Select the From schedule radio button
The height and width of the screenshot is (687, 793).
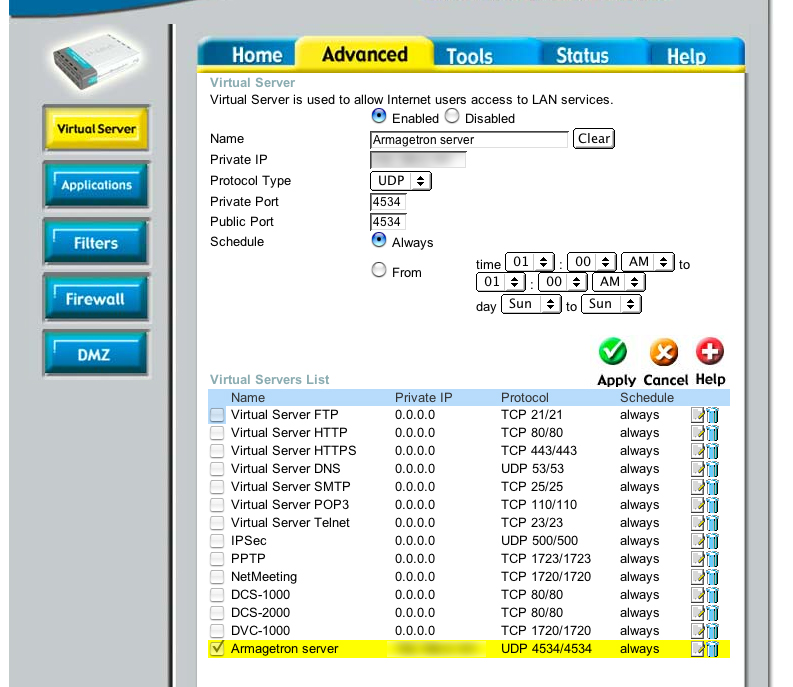tap(379, 270)
